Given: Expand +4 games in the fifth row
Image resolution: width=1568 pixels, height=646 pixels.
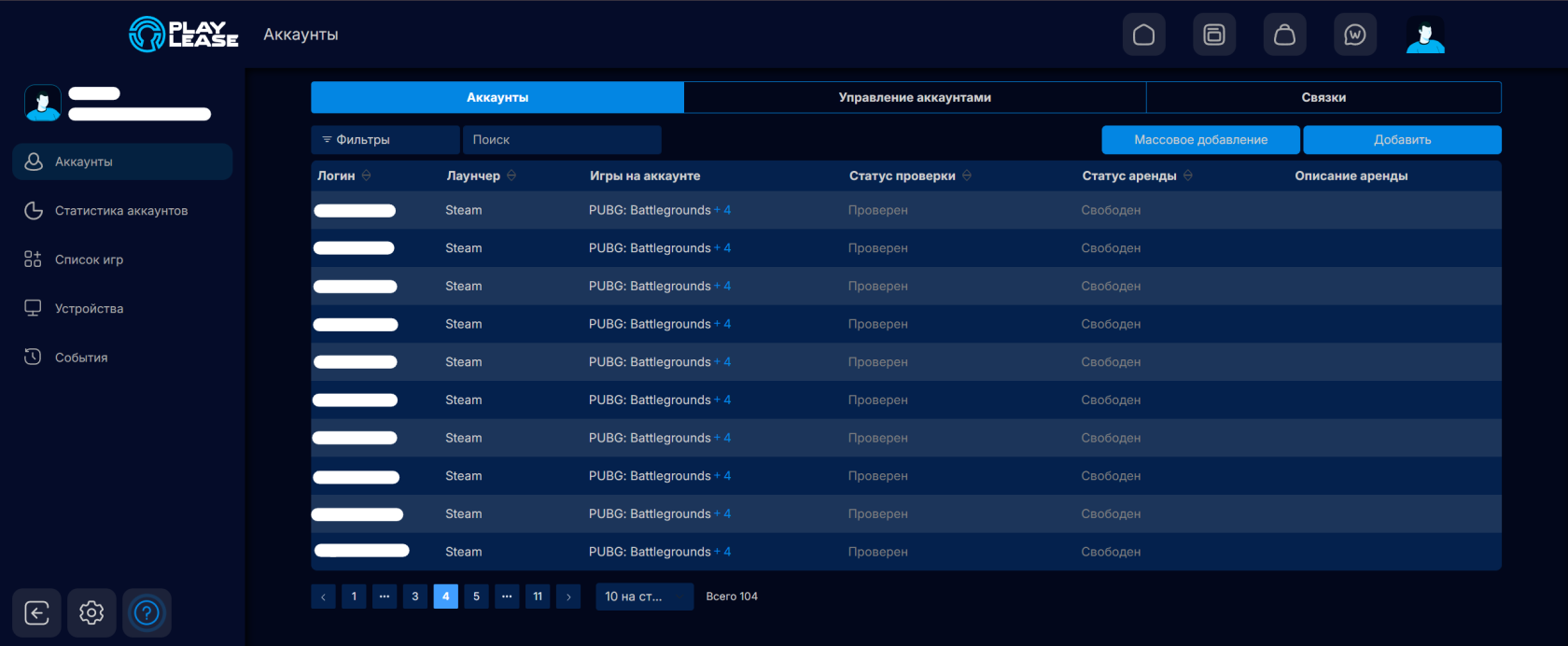Looking at the screenshot, I should (x=722, y=362).
